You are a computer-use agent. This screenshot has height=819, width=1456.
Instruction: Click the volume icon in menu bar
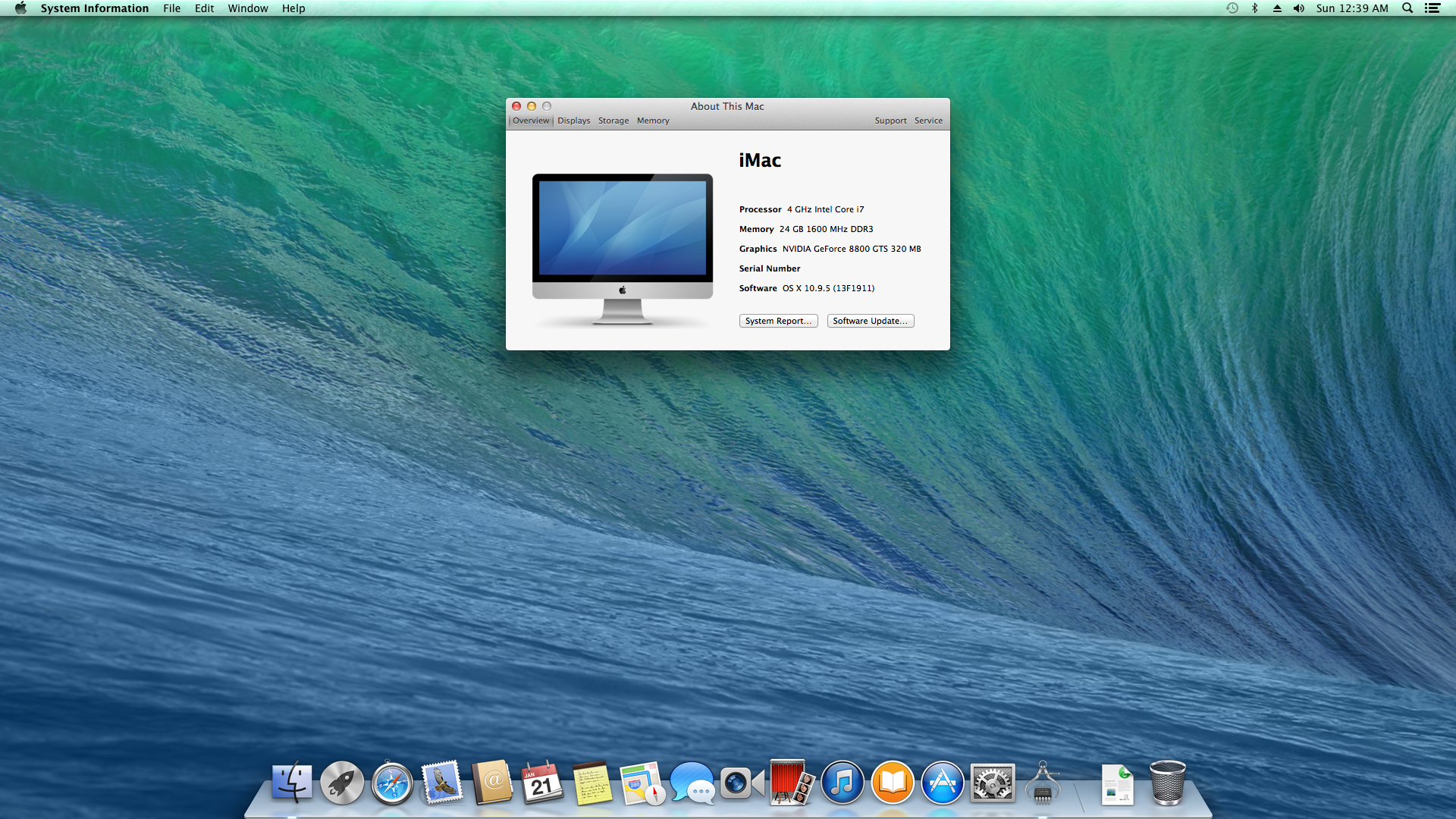click(x=1299, y=8)
